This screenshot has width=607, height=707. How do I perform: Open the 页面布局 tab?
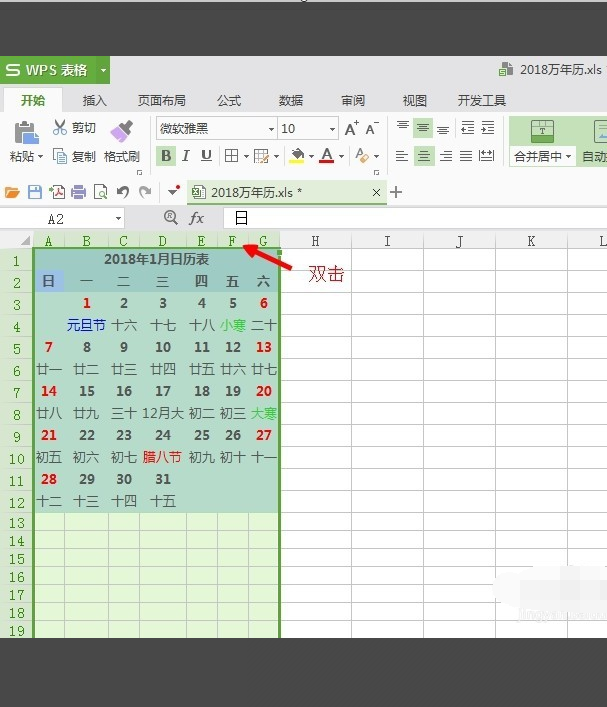(x=162, y=101)
